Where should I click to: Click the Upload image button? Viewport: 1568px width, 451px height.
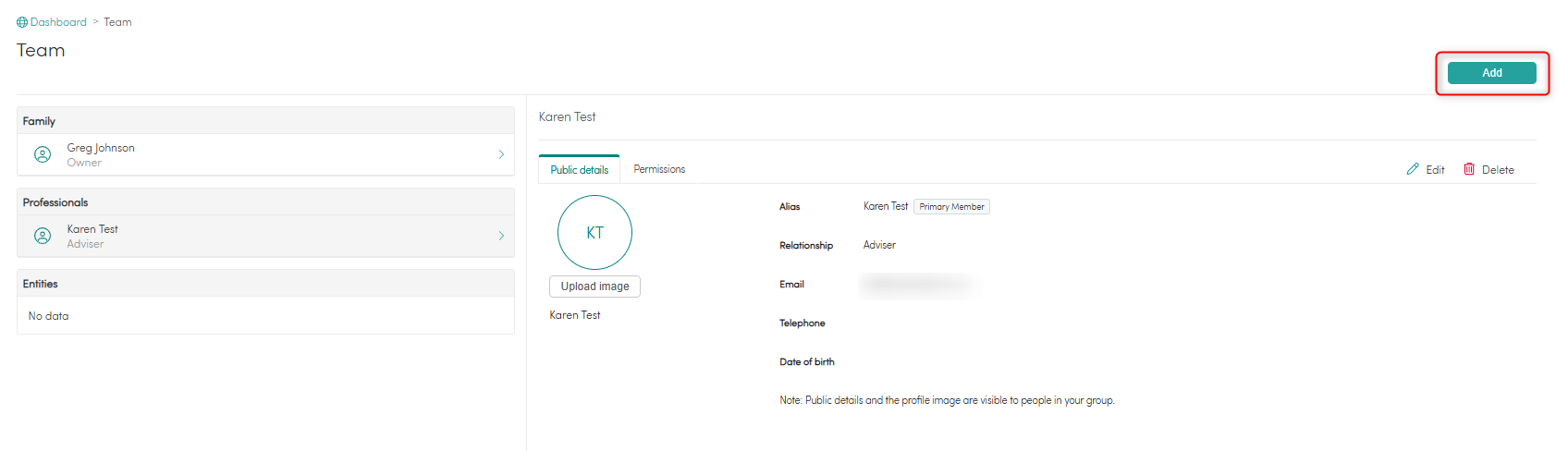(x=594, y=286)
